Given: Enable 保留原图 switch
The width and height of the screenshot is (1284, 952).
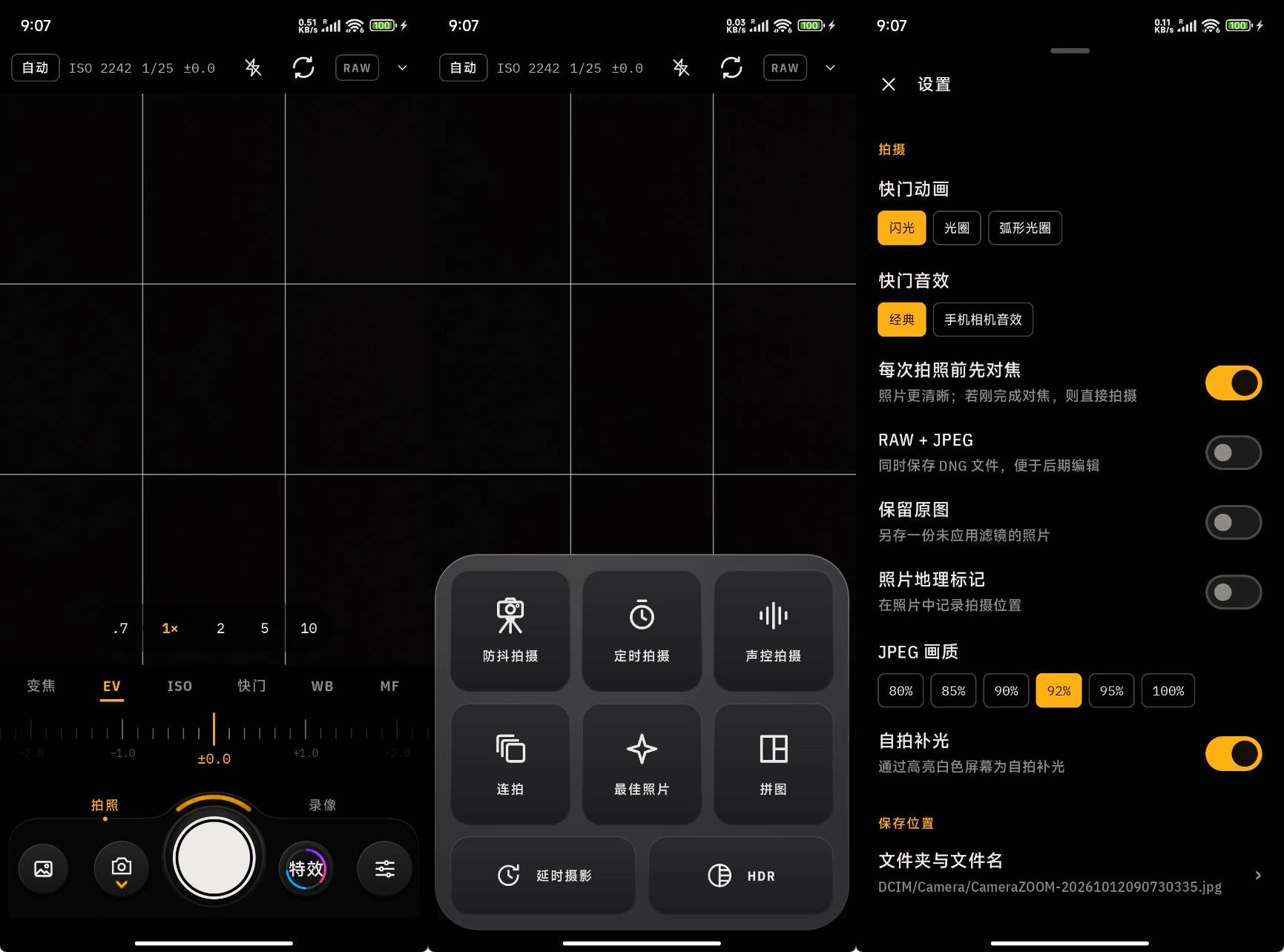Looking at the screenshot, I should (1233, 522).
